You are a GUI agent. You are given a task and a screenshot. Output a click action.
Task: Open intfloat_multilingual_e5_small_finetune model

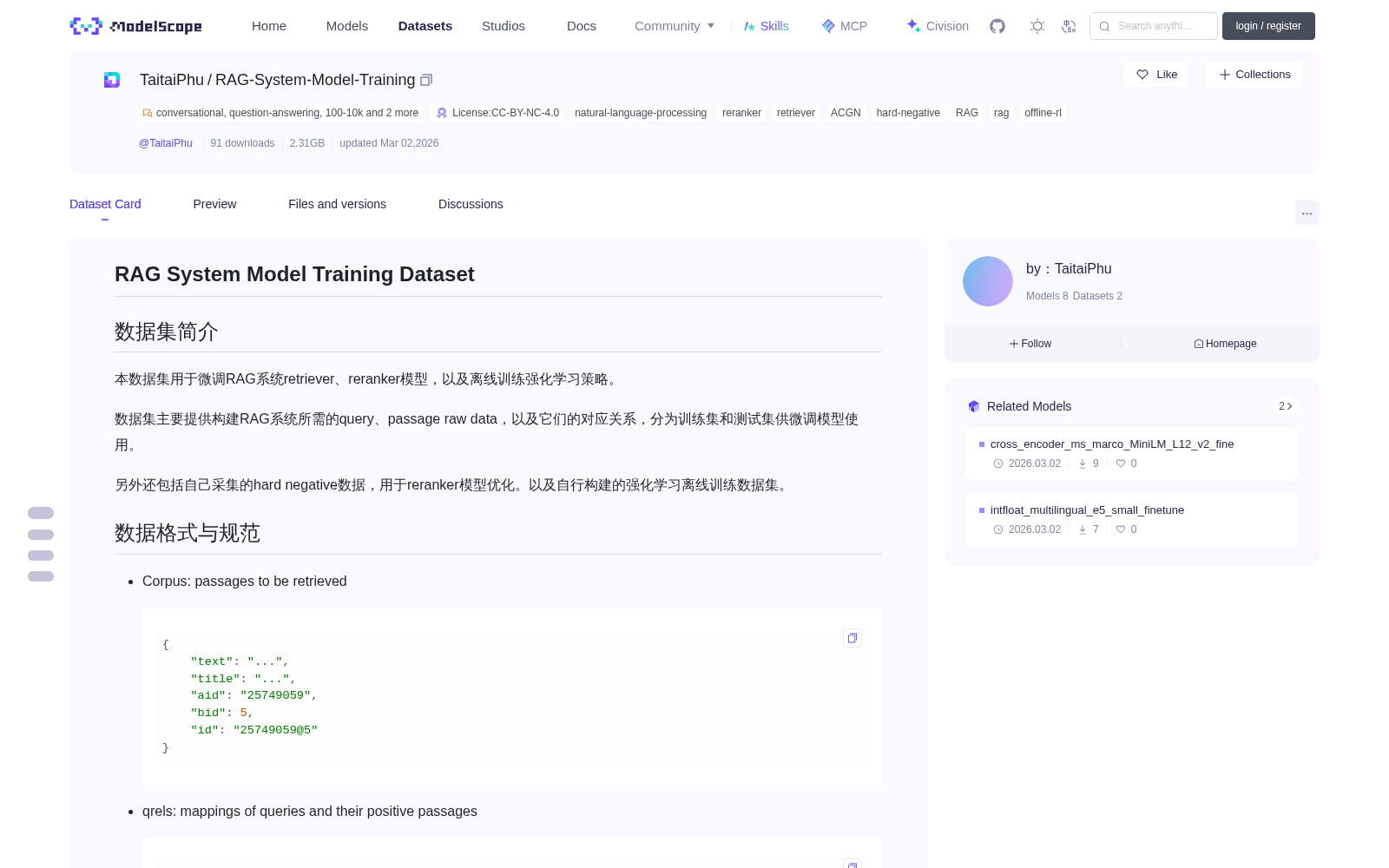pyautogui.click(x=1132, y=519)
